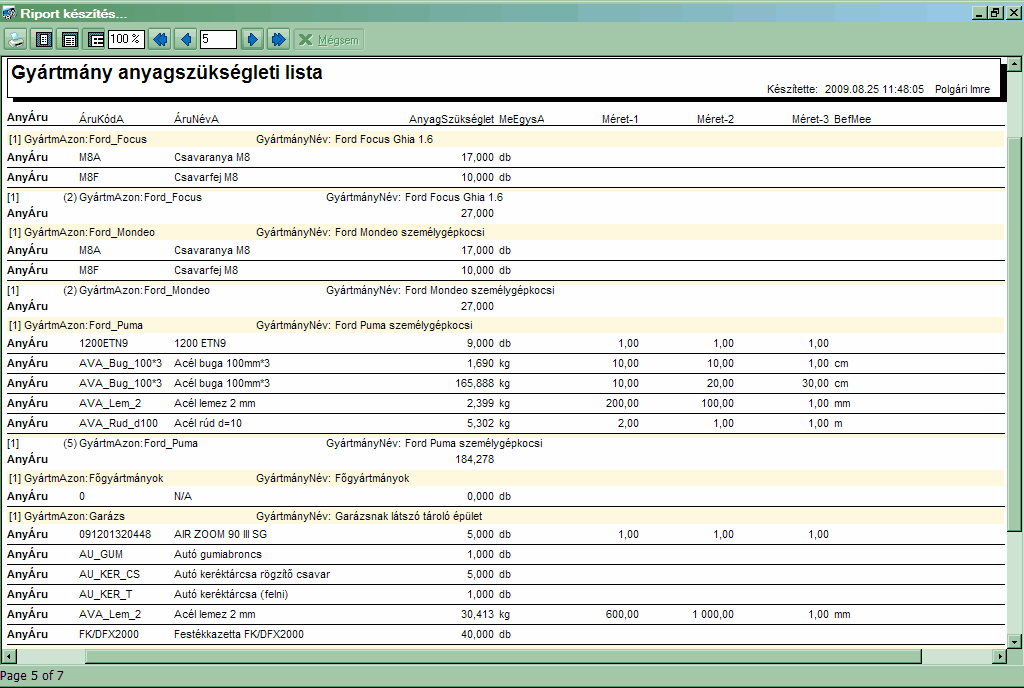Click item code 'FK/DFX2000'
This screenshot has width=1024, height=688.
(x=108, y=634)
